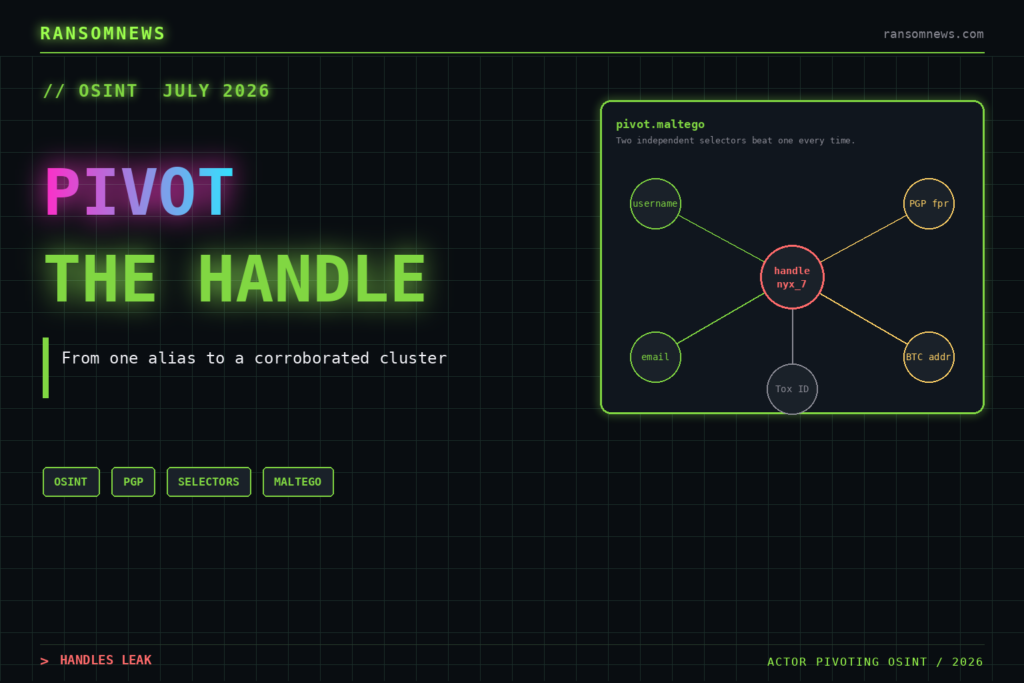Click the pivot.maltego panel title
1024x683 pixels.
click(x=660, y=124)
